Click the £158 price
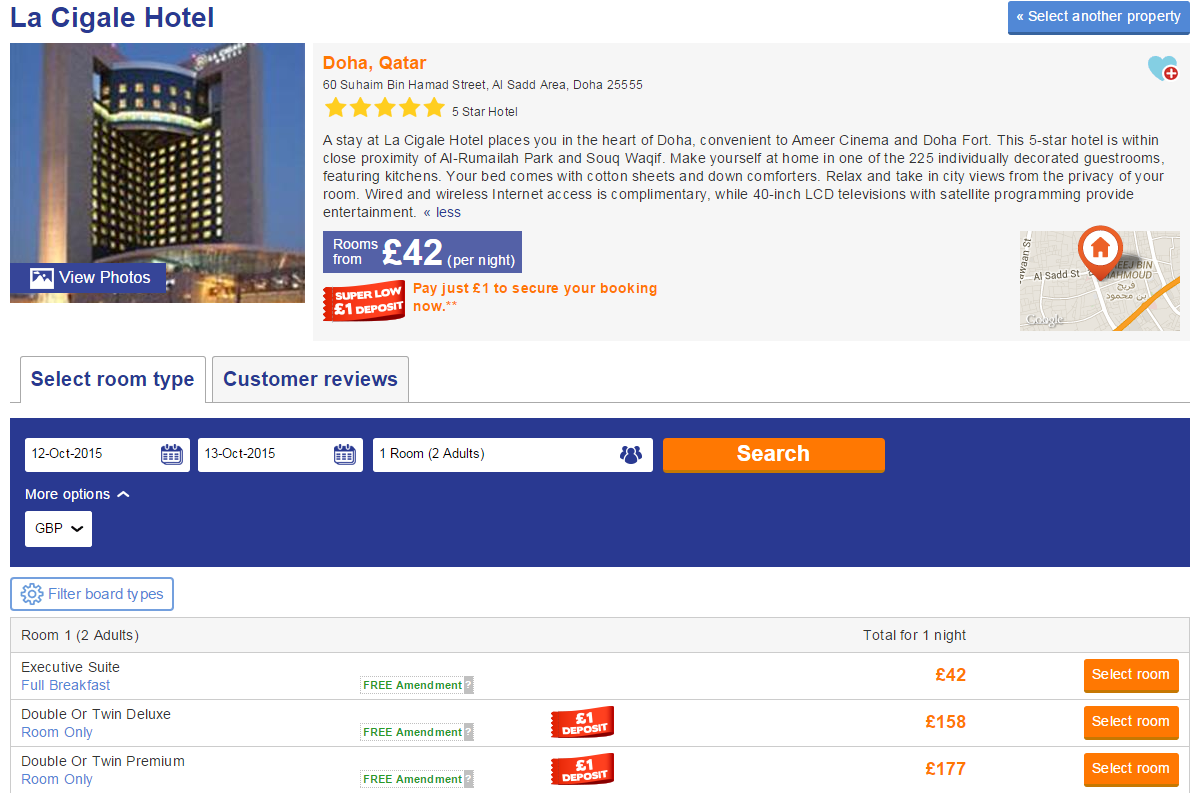The height and width of the screenshot is (793, 1198). pos(945,722)
